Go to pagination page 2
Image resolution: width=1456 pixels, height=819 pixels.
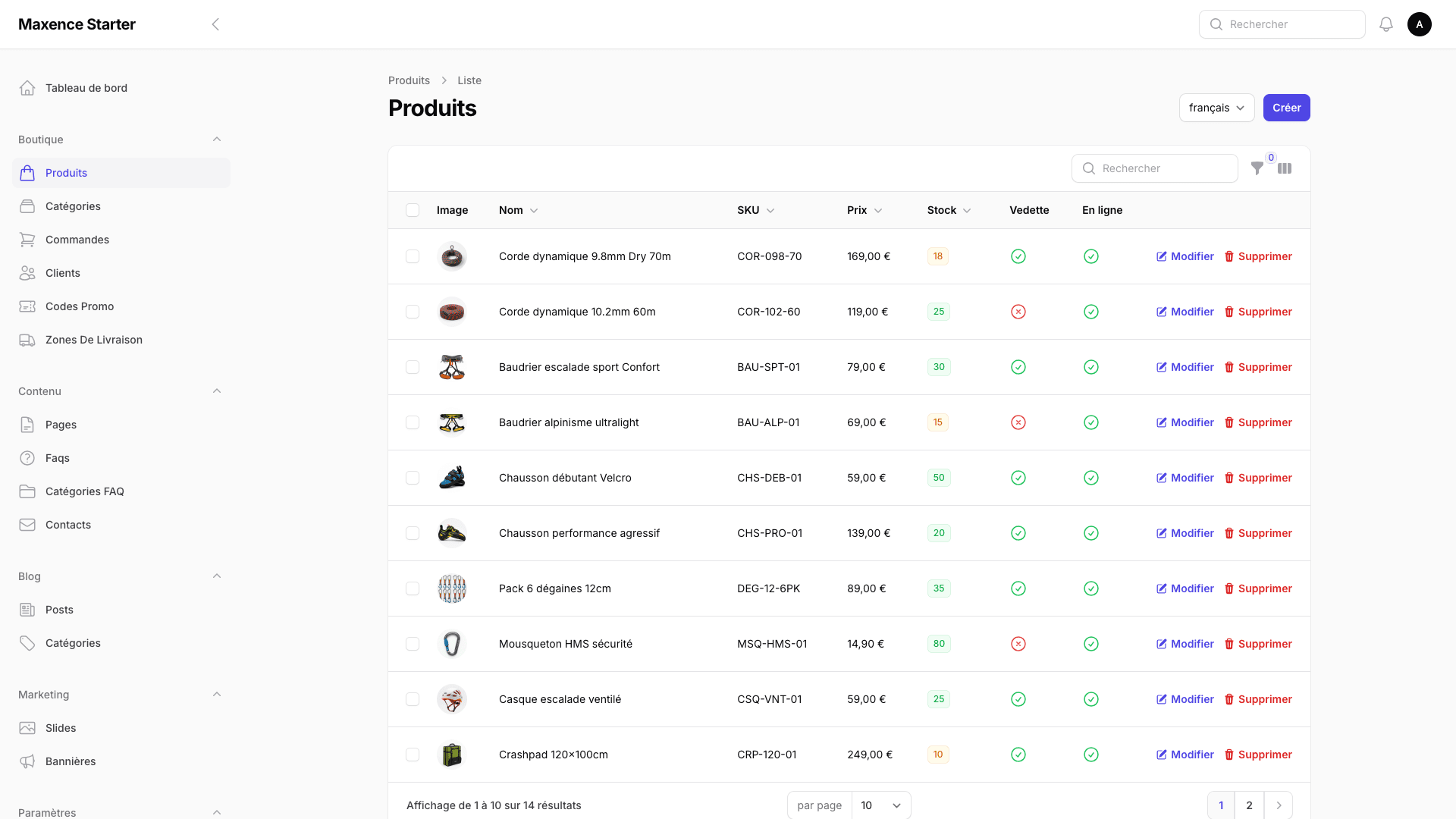tap(1249, 805)
